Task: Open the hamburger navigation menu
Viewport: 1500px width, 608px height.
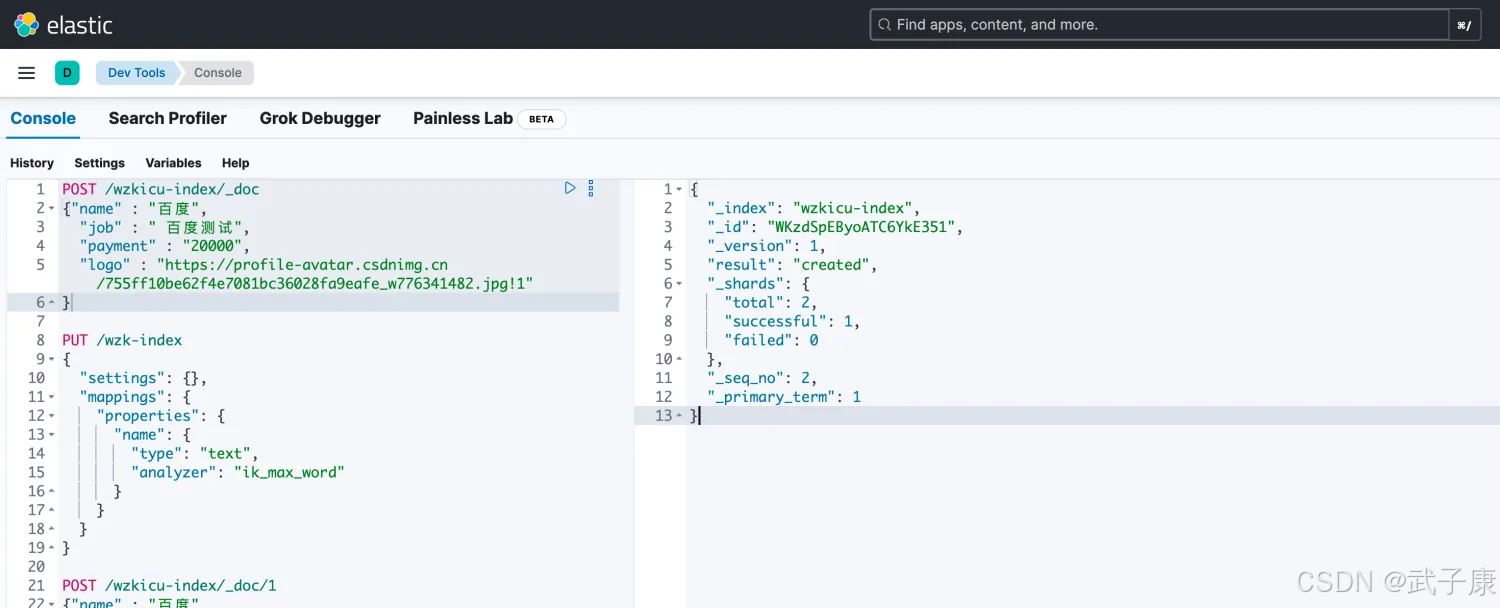Action: (x=27, y=73)
